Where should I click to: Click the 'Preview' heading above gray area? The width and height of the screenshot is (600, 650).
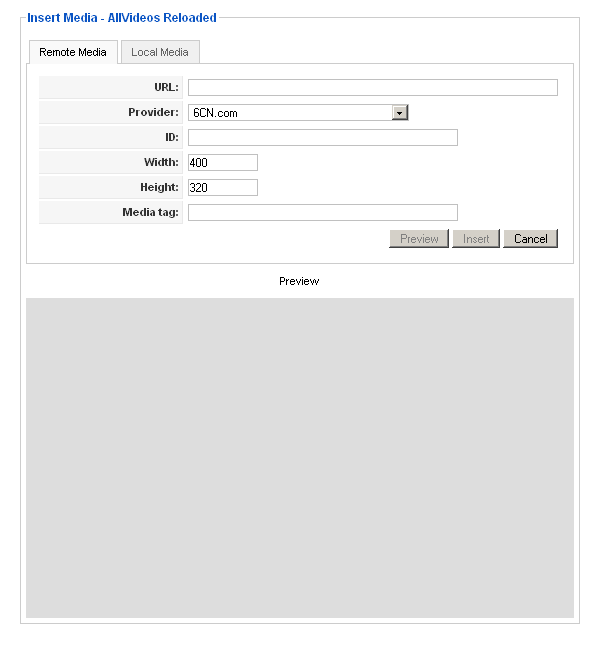coord(299,281)
